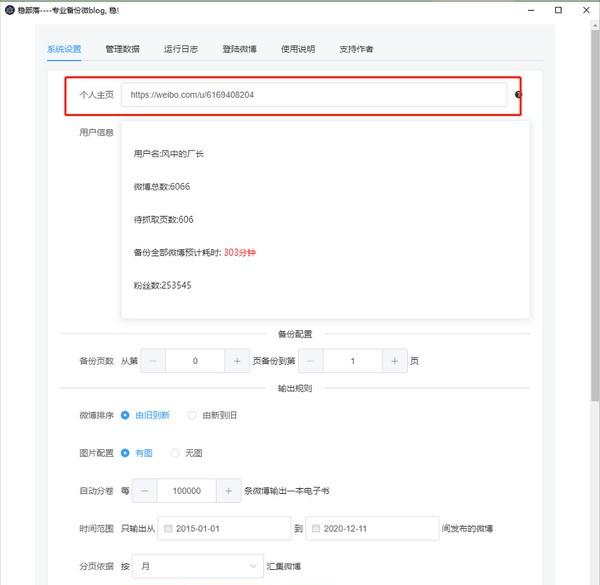Select 由新到旧 sort order
The height and width of the screenshot is (585, 600).
point(212,415)
